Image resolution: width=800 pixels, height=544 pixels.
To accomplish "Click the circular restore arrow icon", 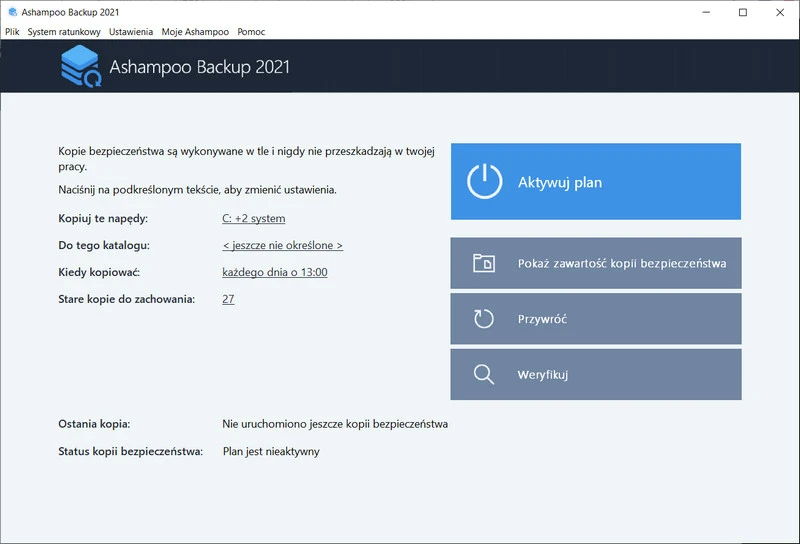I will [484, 319].
